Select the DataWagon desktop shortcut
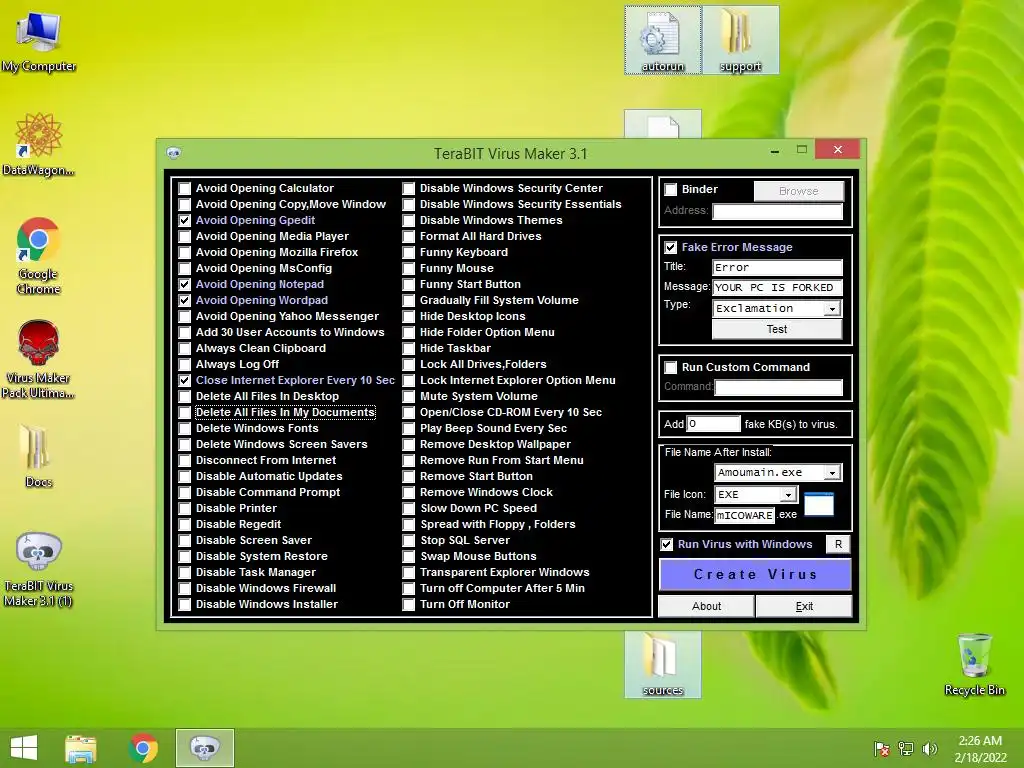The width and height of the screenshot is (1024, 768). [x=39, y=144]
